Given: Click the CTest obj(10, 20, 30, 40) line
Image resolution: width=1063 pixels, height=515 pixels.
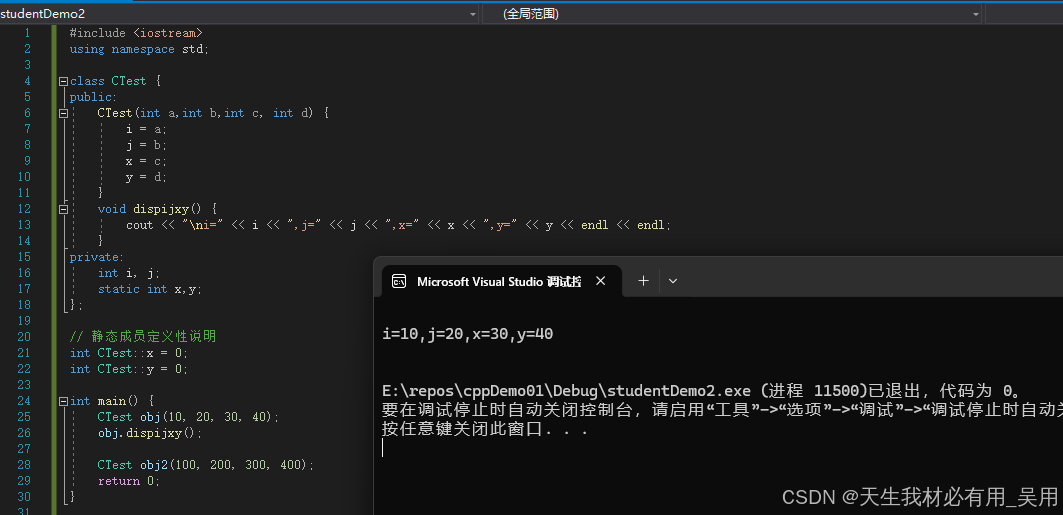Looking at the screenshot, I should (188, 417).
